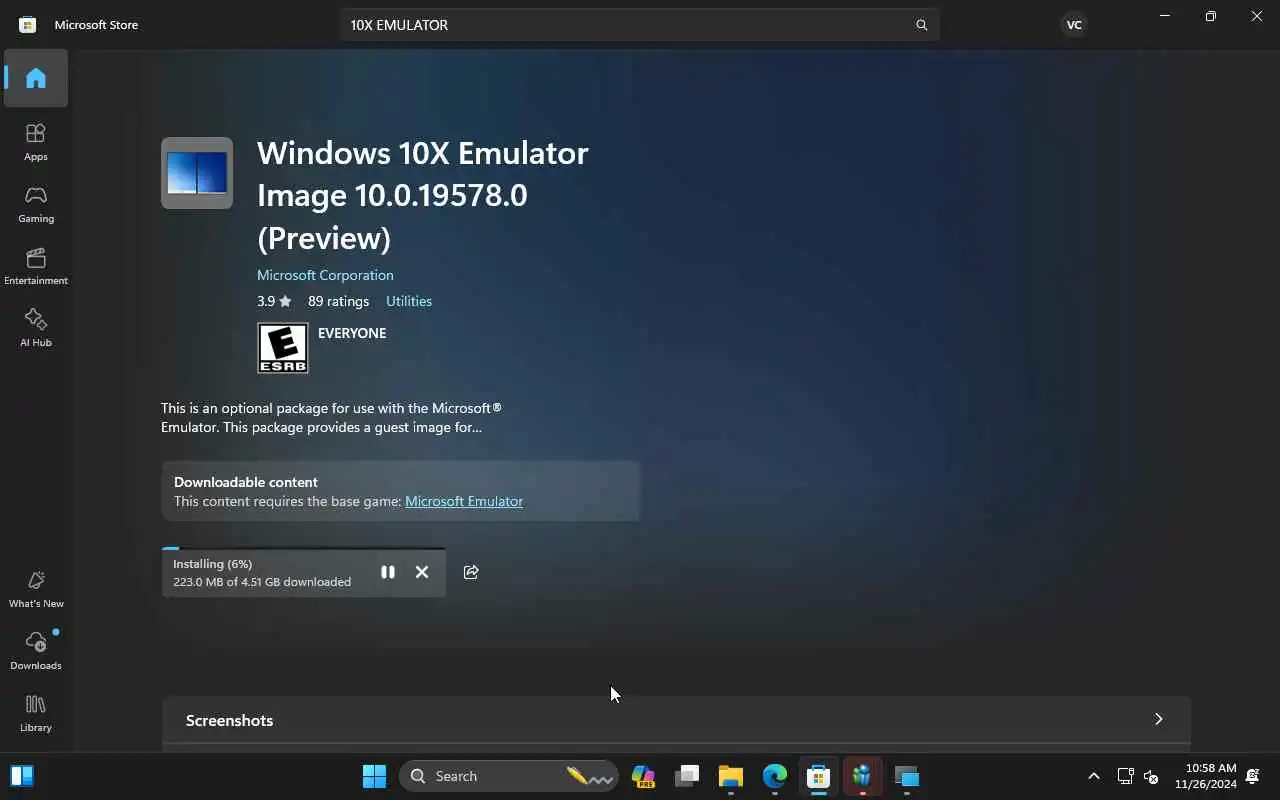The height and width of the screenshot is (800, 1280).
Task: Click the Microsoft Store logo in title bar
Action: tap(28, 25)
